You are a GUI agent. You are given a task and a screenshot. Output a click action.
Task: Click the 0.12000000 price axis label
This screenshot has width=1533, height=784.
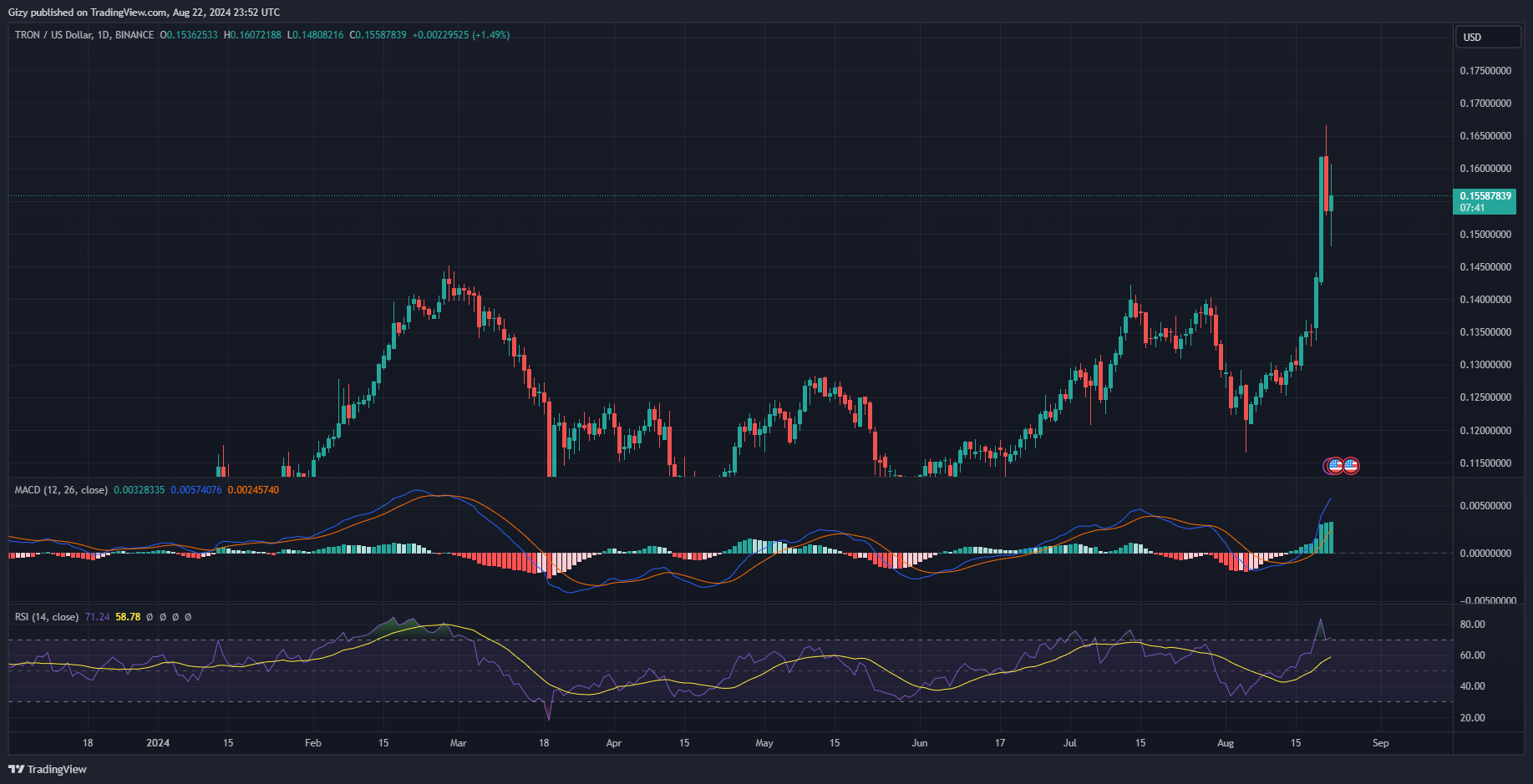pos(1485,431)
